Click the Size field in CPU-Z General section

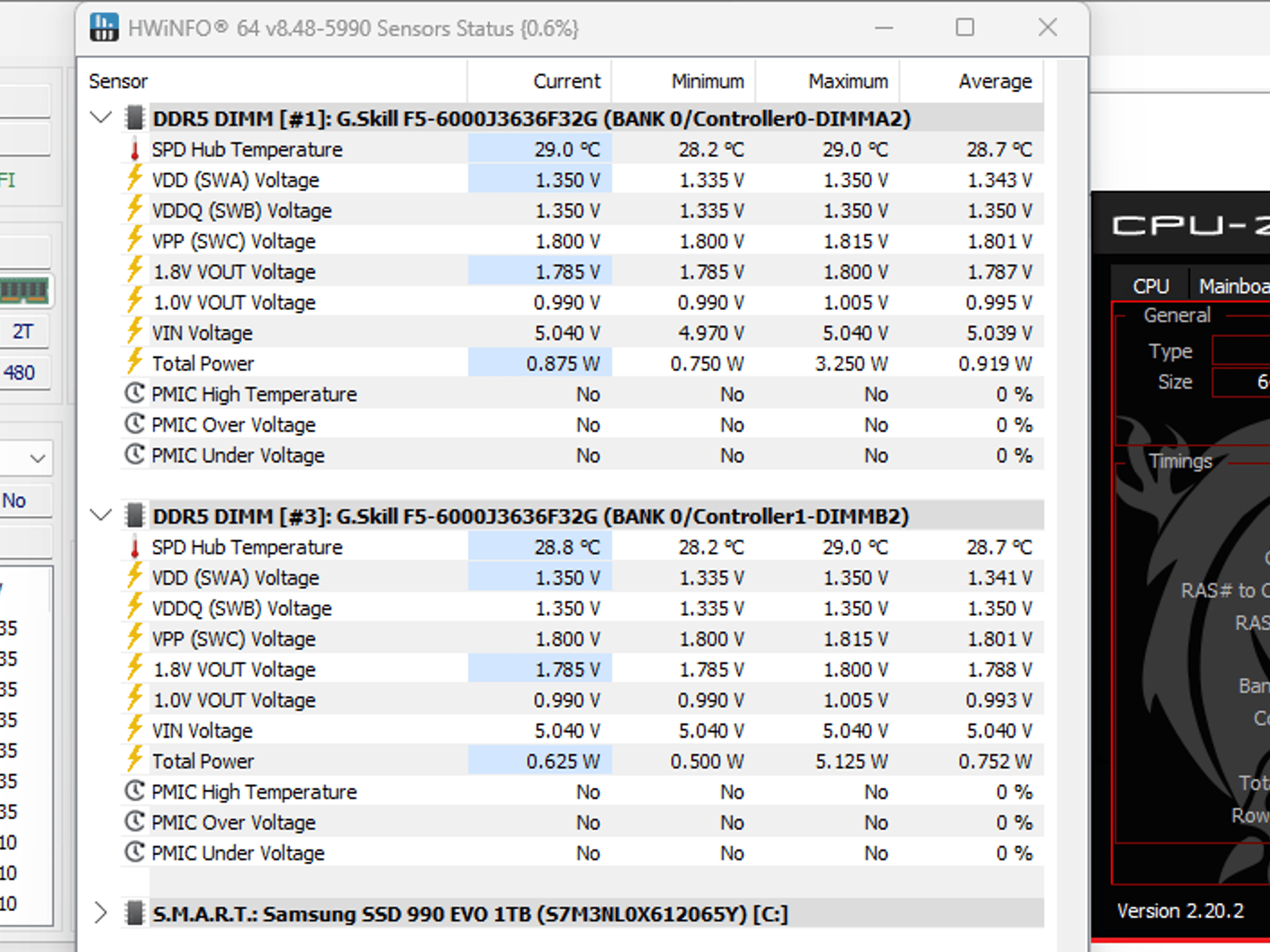click(1241, 382)
